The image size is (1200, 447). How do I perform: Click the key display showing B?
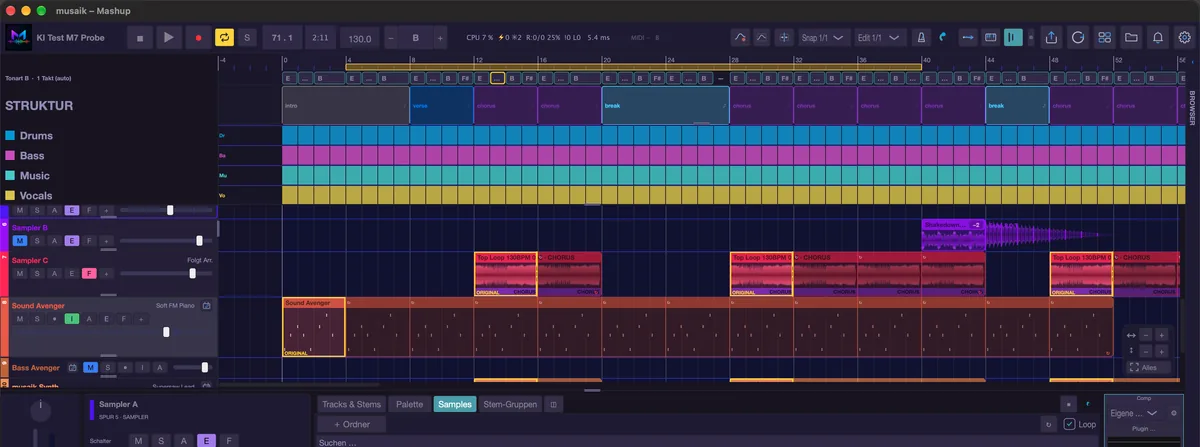[415, 38]
